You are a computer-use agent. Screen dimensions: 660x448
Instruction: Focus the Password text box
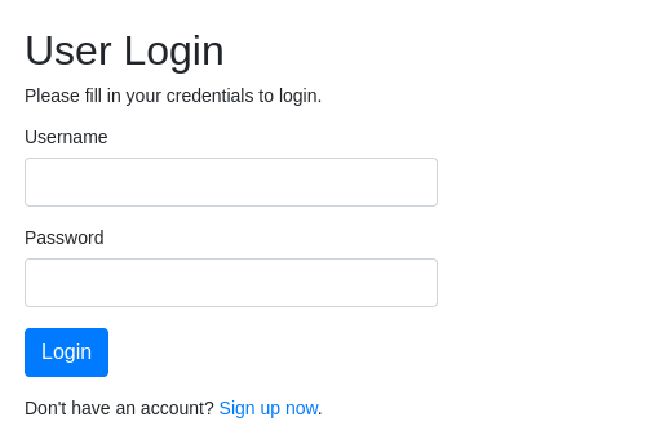click(231, 283)
